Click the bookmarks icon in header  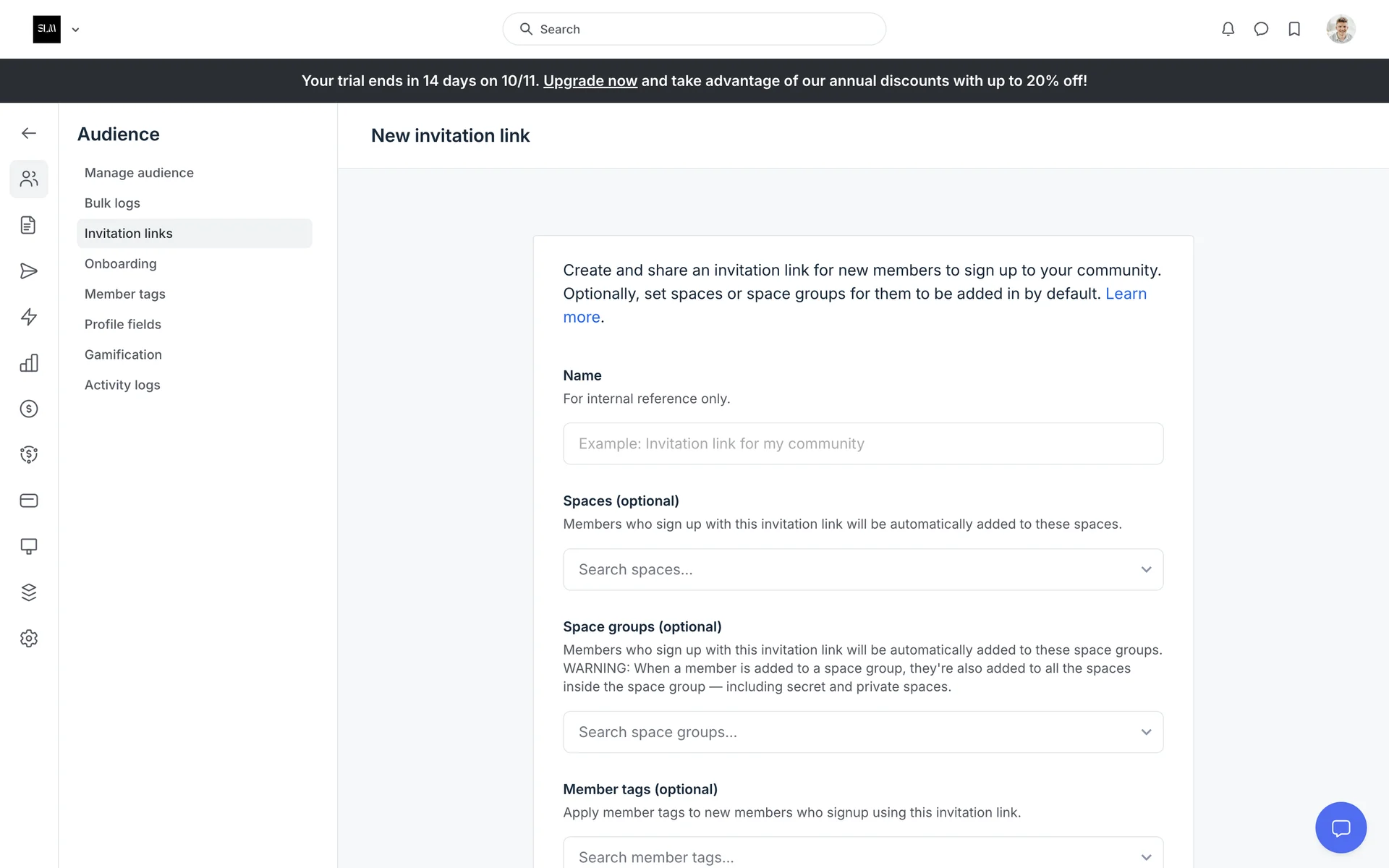click(x=1294, y=29)
